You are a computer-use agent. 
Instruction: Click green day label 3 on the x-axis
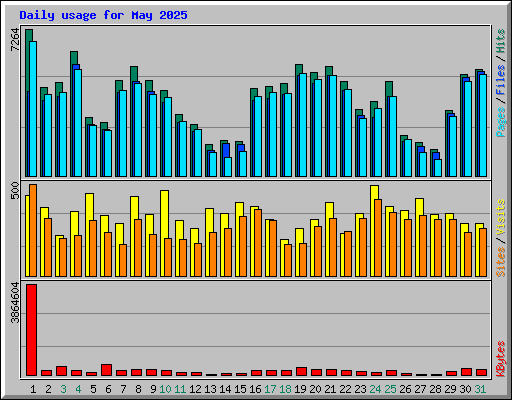63,389
